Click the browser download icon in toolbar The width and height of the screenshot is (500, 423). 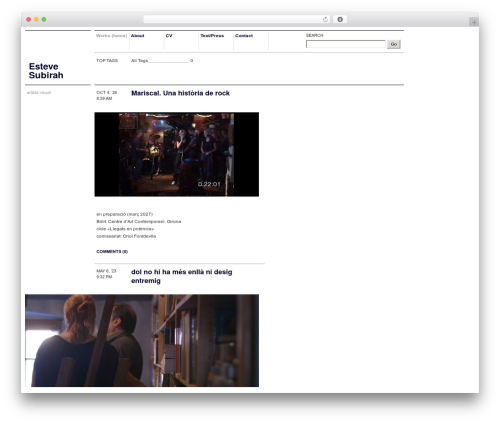(340, 20)
